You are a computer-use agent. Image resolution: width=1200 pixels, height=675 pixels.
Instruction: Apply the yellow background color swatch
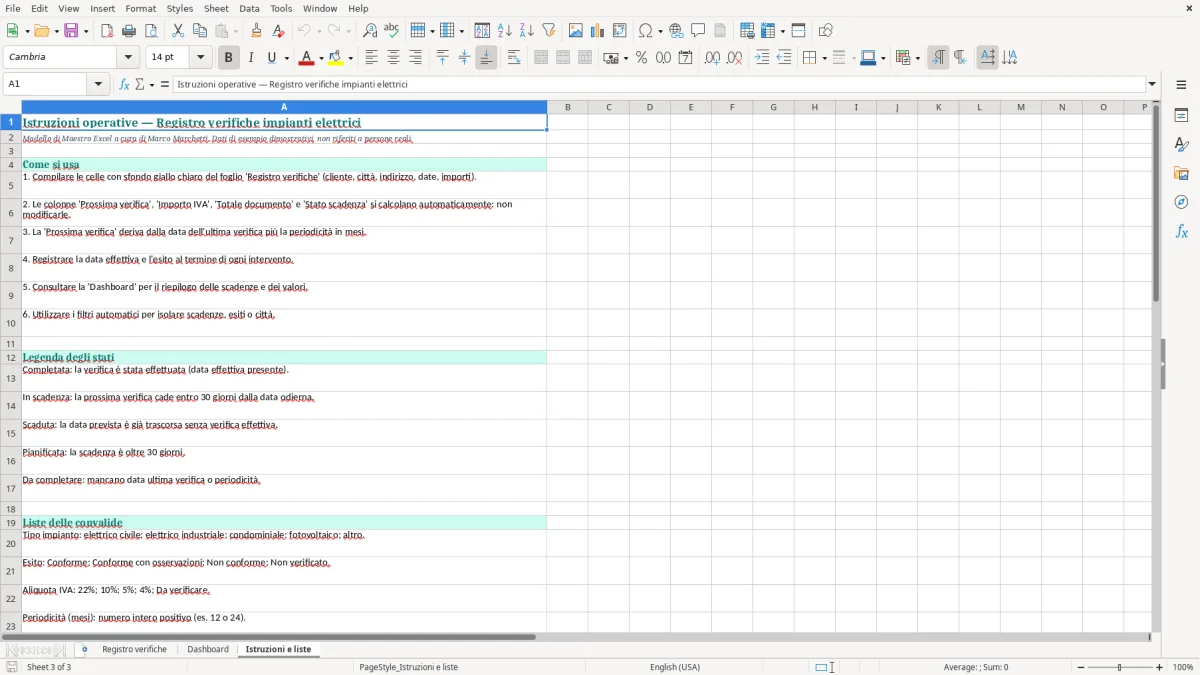(336, 58)
